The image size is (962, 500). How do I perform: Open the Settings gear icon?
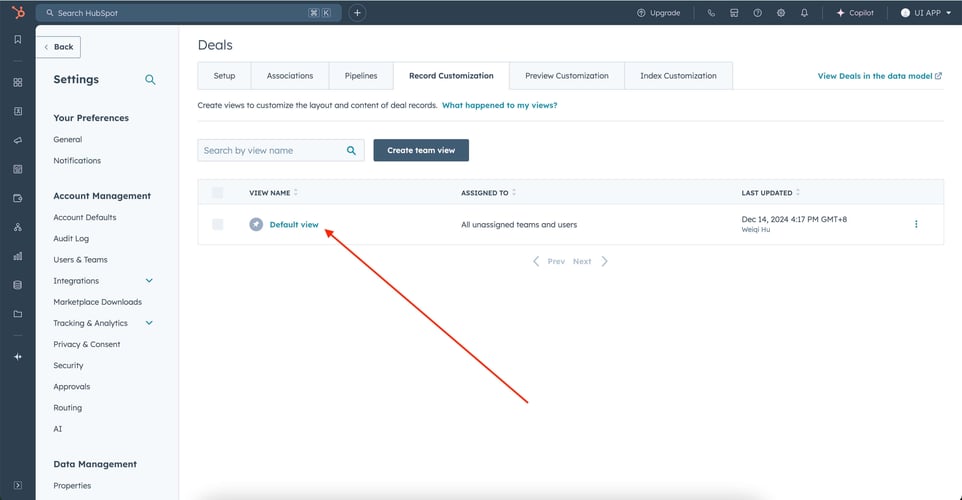780,12
